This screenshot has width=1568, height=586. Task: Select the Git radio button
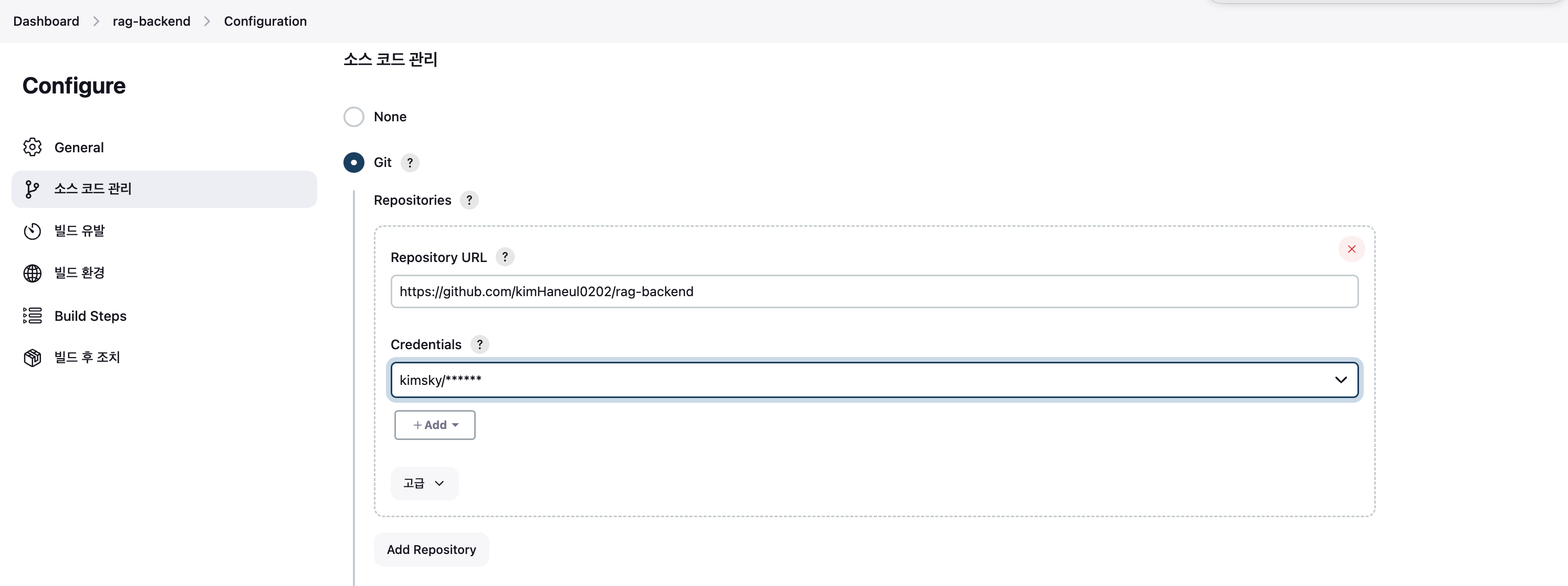tap(353, 162)
